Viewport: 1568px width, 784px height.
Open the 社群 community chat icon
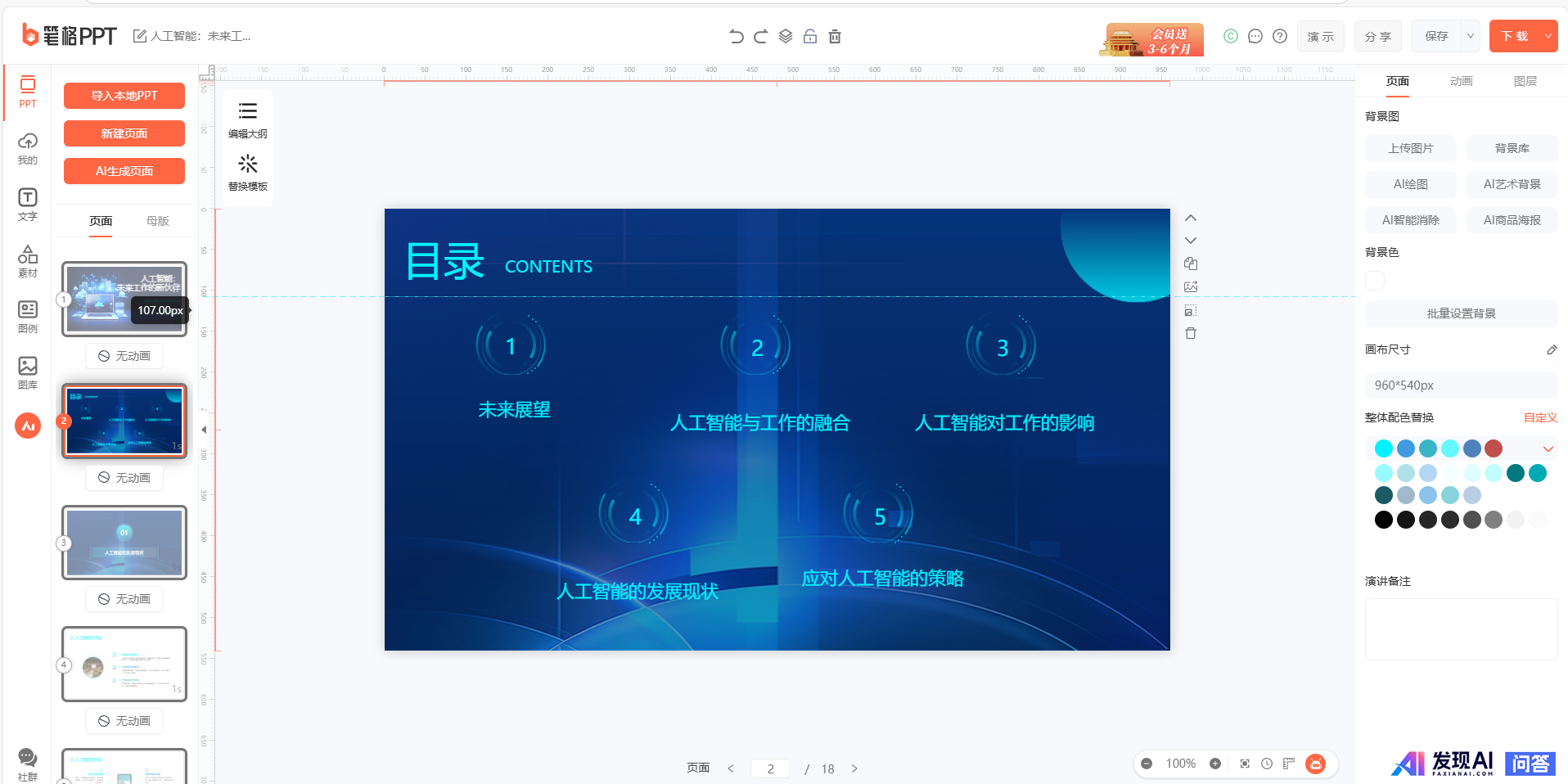28,765
